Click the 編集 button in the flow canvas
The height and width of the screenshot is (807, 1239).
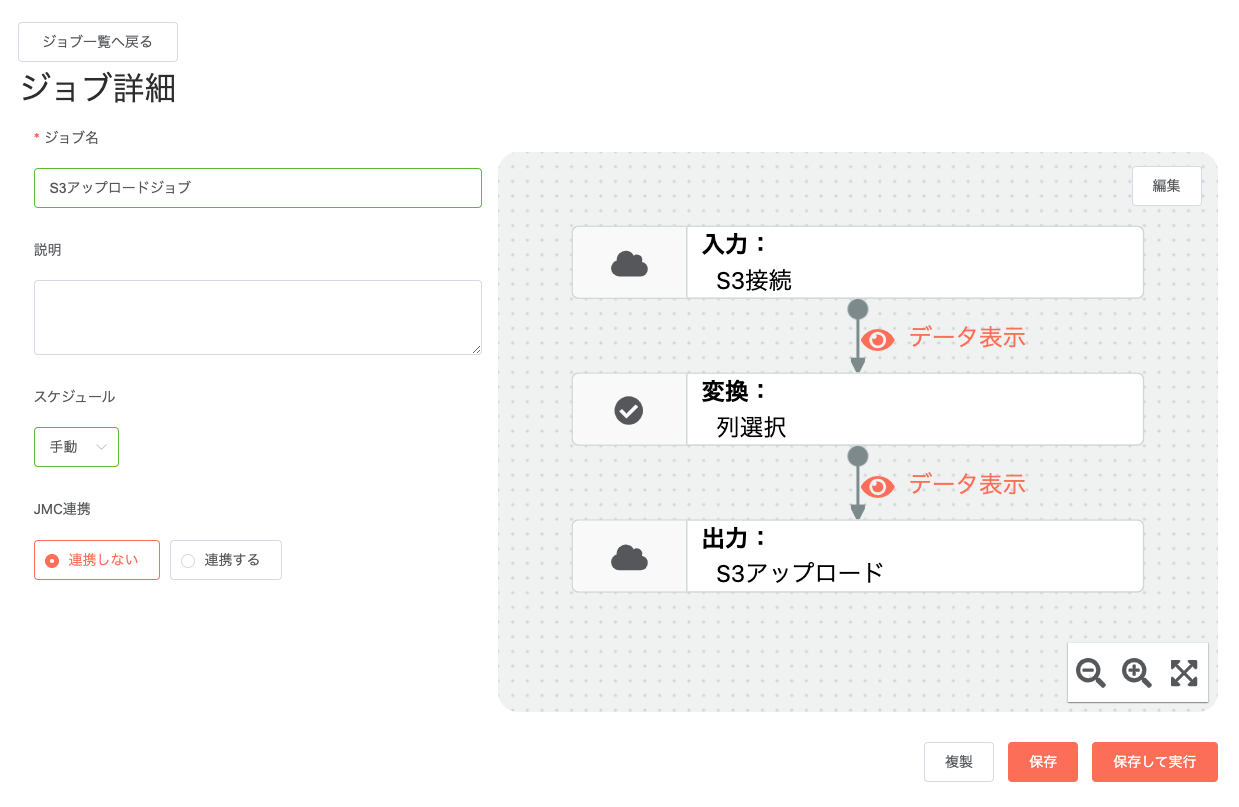(x=1166, y=186)
